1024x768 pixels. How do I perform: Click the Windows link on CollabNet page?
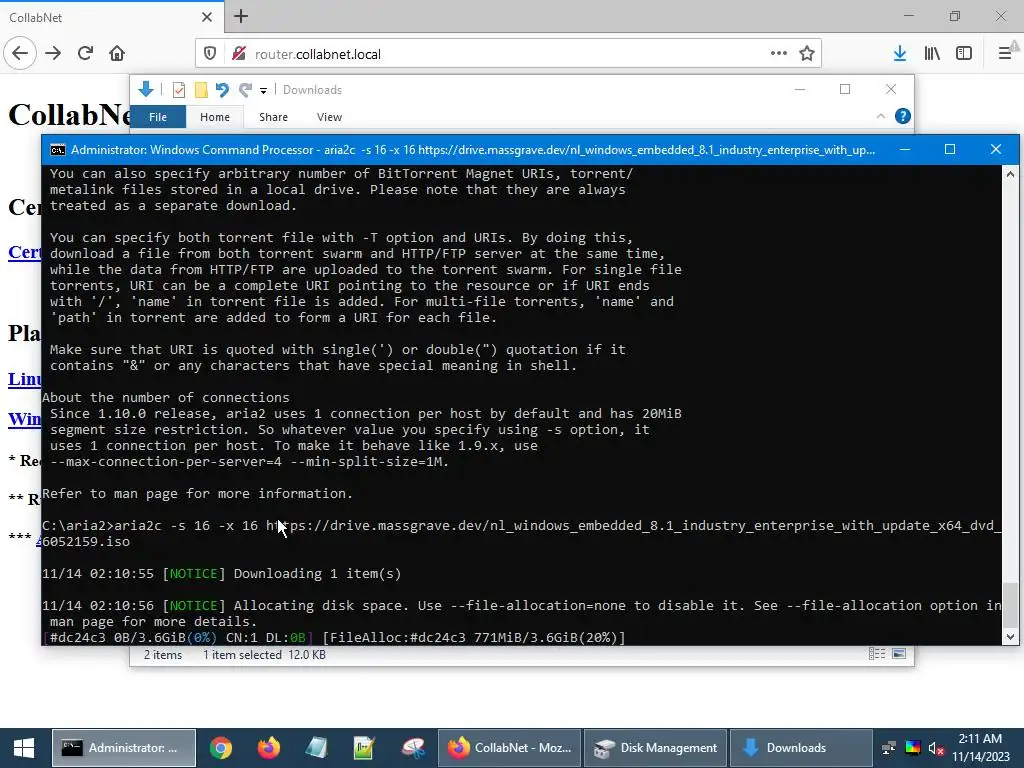click(24, 419)
